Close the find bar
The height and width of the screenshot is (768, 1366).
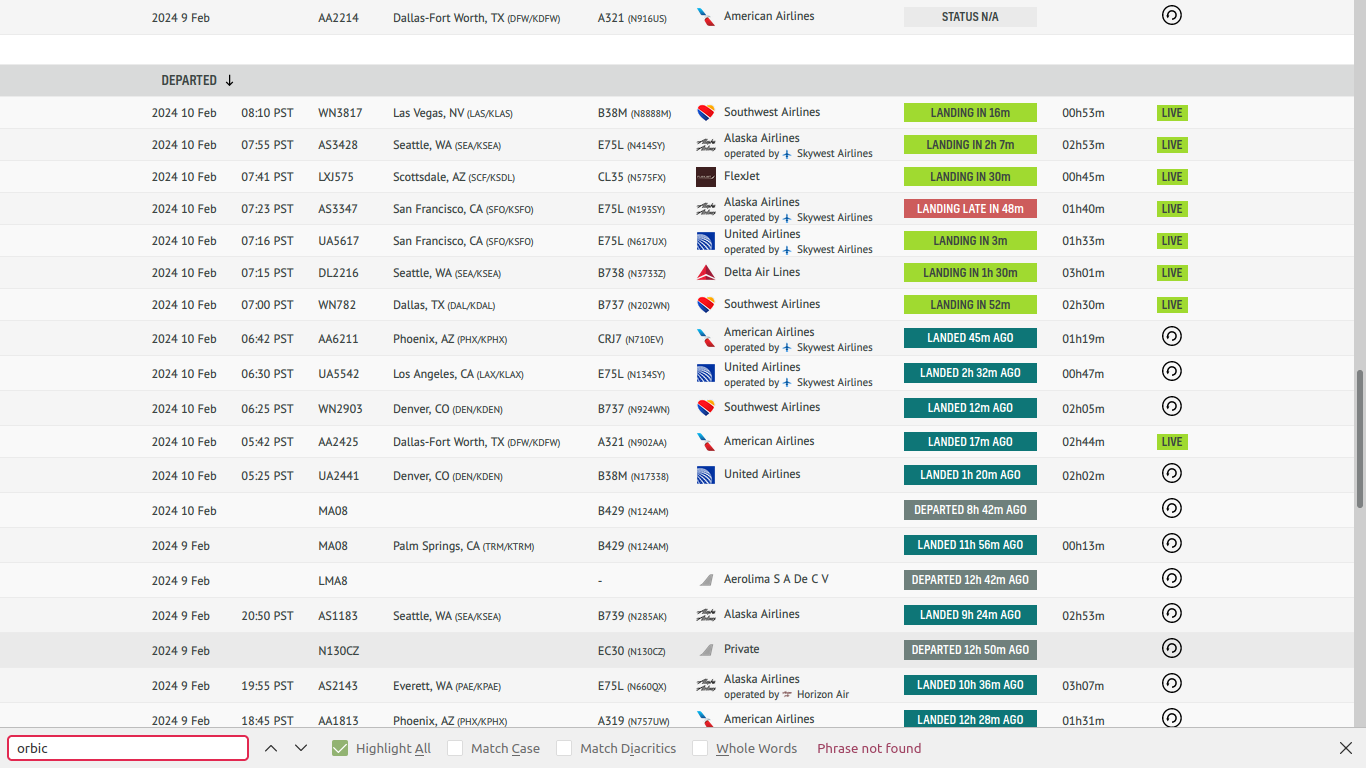[1346, 748]
